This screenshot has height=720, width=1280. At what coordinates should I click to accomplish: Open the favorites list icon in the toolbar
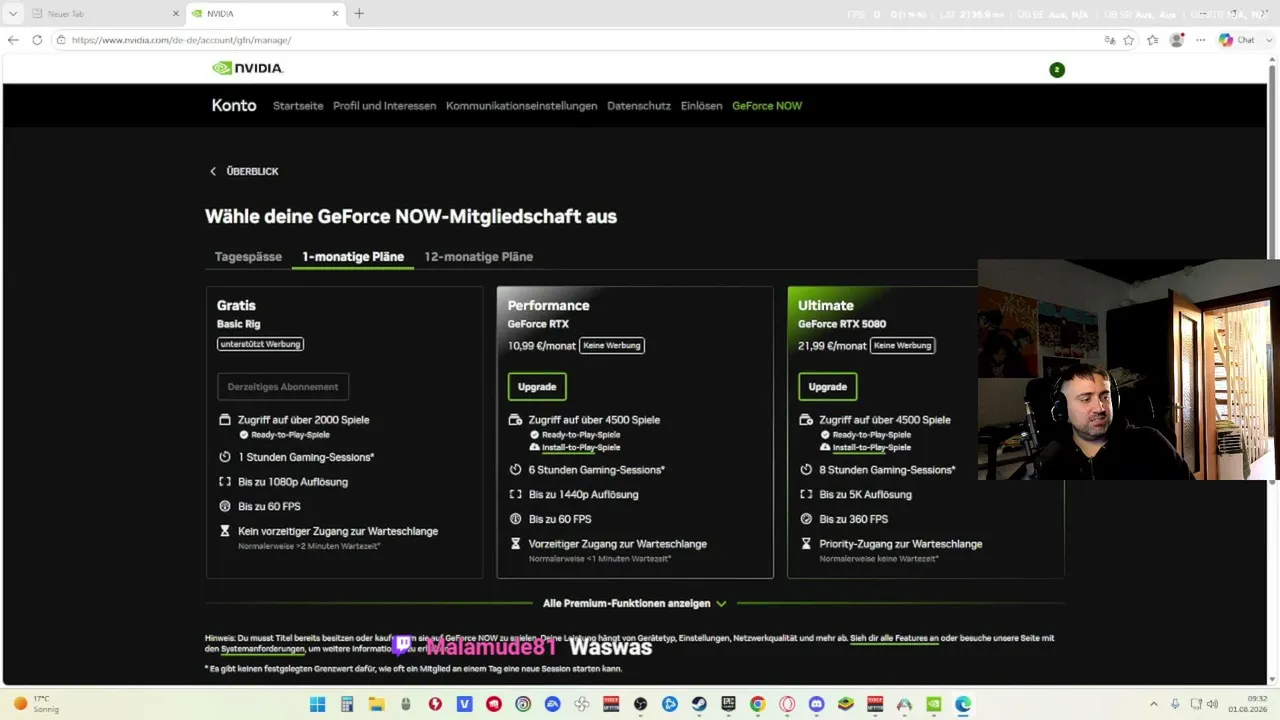pyautogui.click(x=1153, y=40)
